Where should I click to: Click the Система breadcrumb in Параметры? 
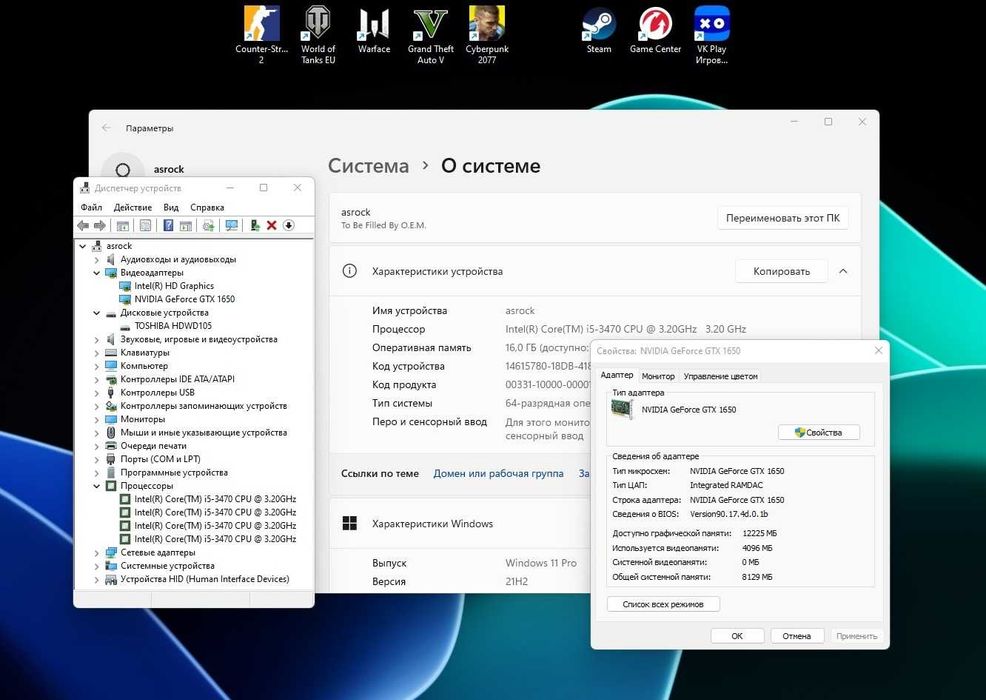(x=368, y=165)
